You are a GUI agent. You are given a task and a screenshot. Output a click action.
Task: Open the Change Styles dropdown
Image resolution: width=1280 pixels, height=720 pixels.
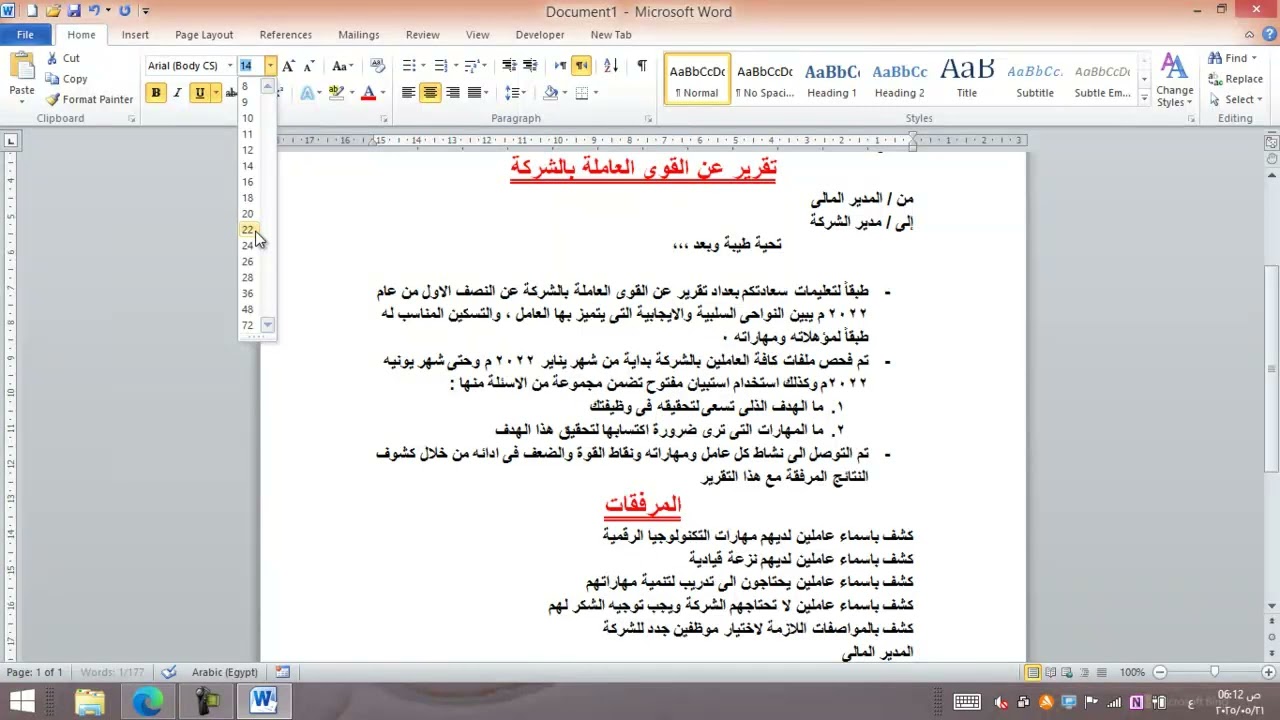[1175, 80]
